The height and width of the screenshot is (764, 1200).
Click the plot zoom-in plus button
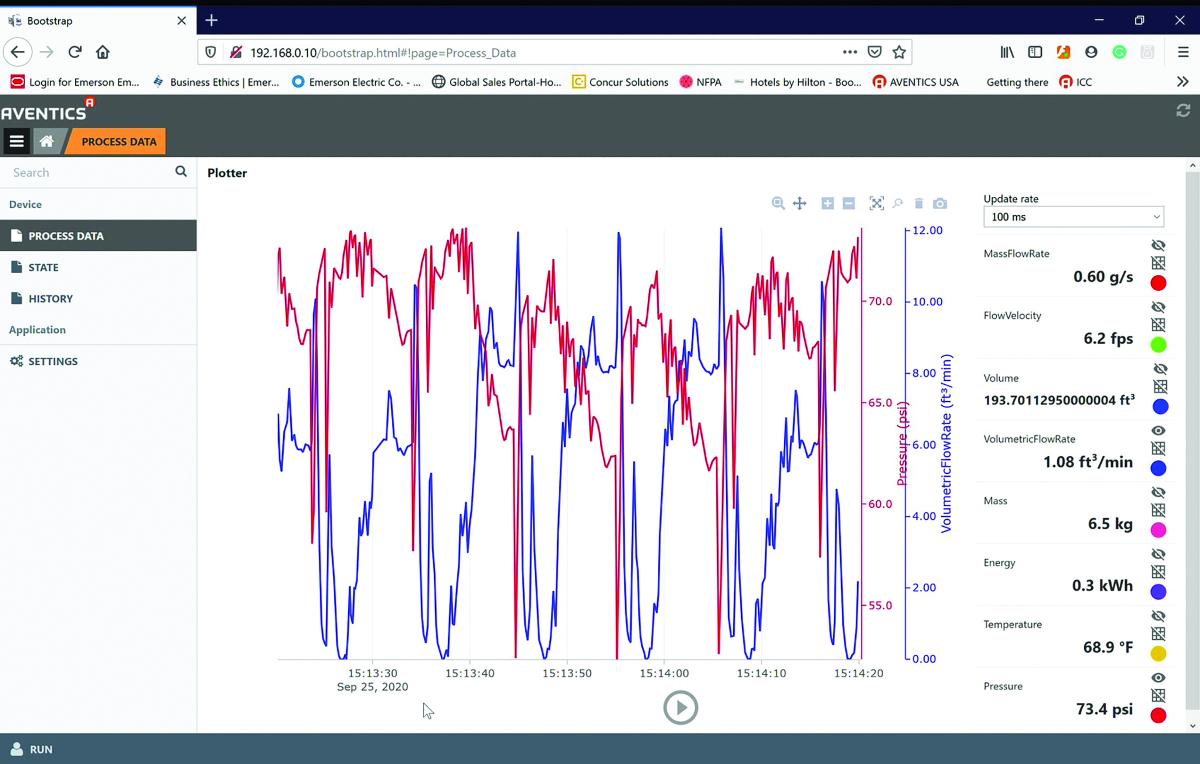[x=827, y=203]
